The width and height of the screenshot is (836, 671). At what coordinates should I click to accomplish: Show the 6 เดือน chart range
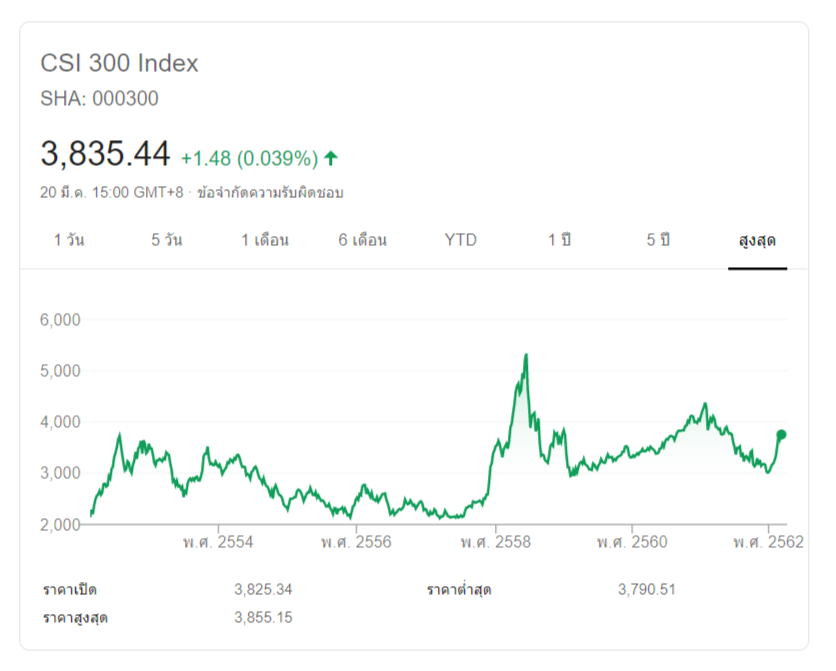[363, 240]
